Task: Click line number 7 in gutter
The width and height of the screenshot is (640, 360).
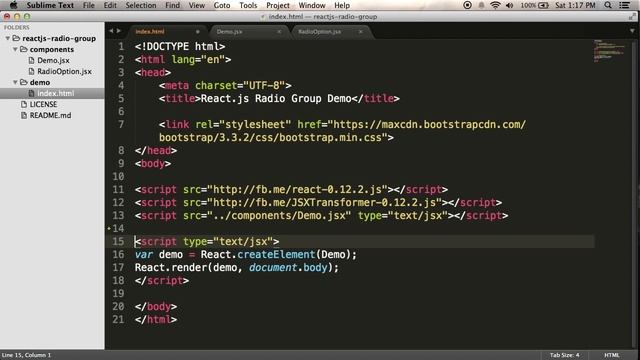Action: coord(121,124)
